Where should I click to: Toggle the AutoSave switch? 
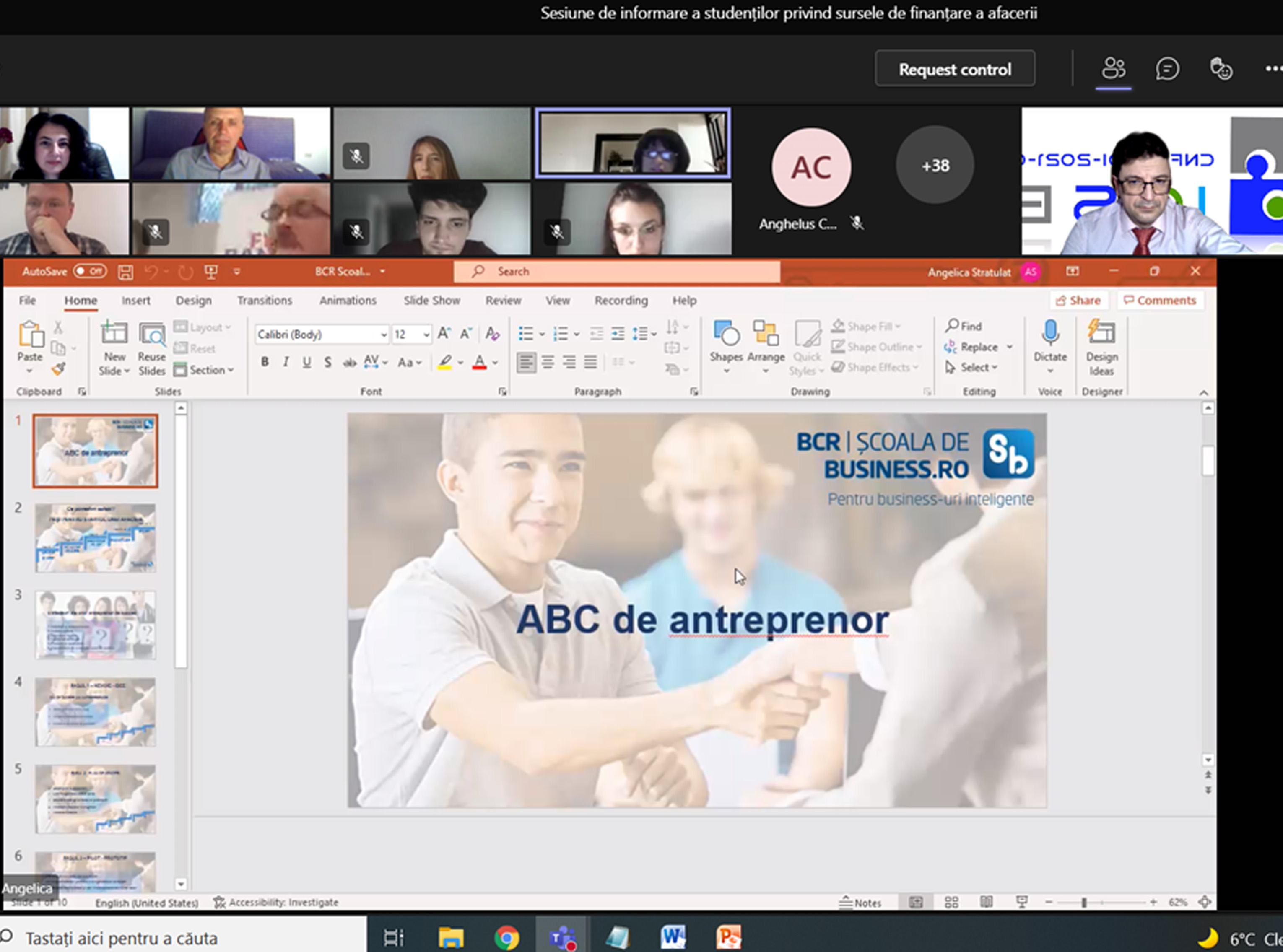[91, 271]
